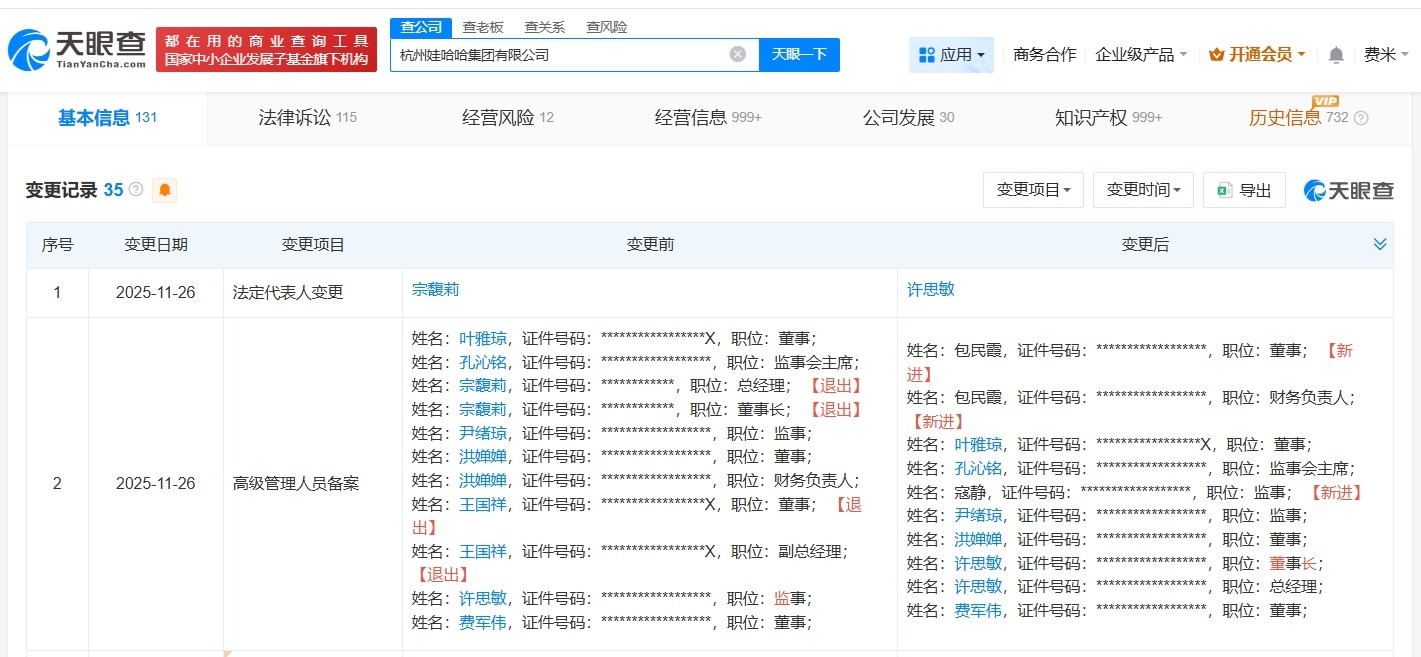The height and width of the screenshot is (657, 1421).
Task: Open the 变更项目 filter dropdown
Action: [x=1033, y=189]
